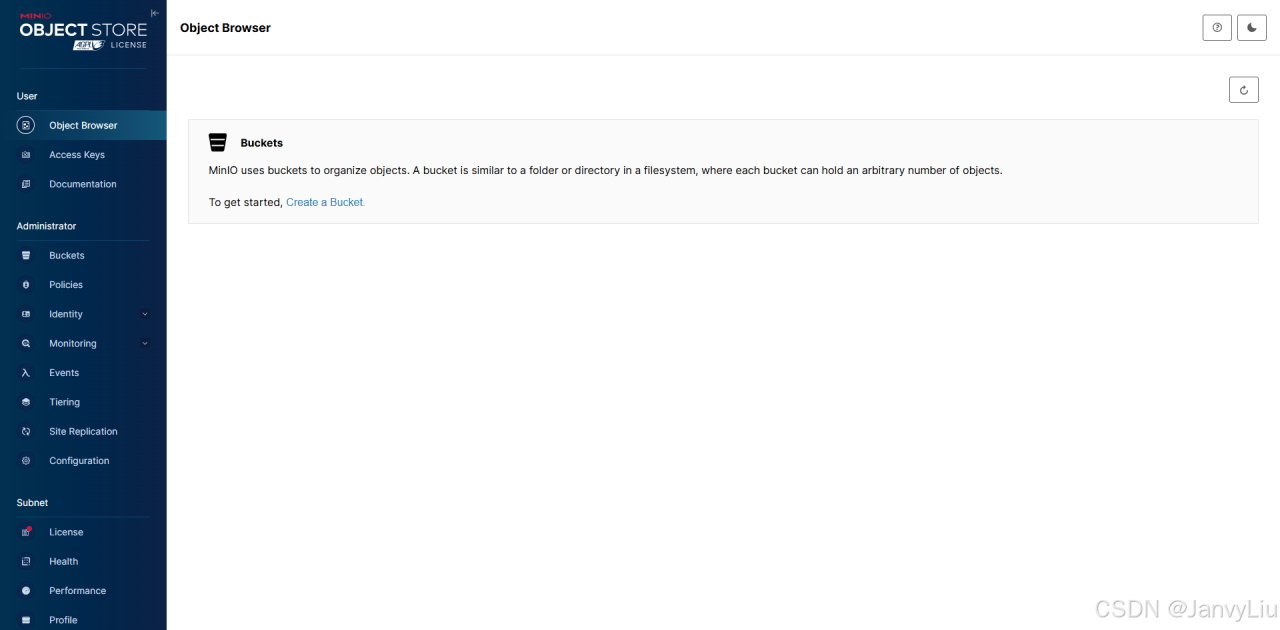Click the Tiering layers icon

(x=26, y=402)
